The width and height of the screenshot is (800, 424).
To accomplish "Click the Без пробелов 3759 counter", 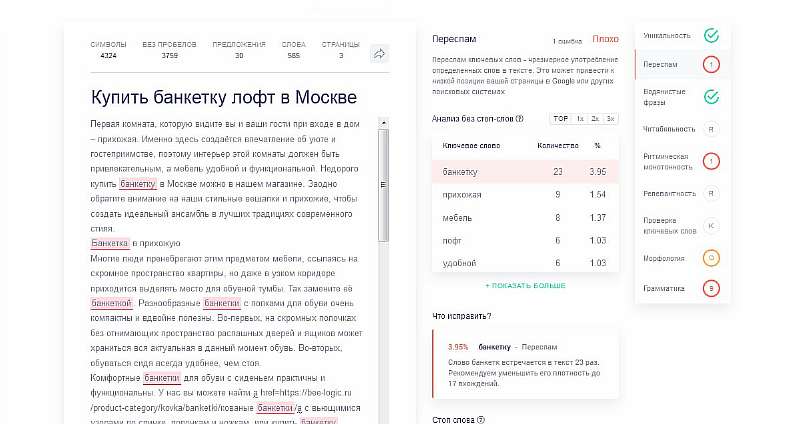I will [169, 49].
